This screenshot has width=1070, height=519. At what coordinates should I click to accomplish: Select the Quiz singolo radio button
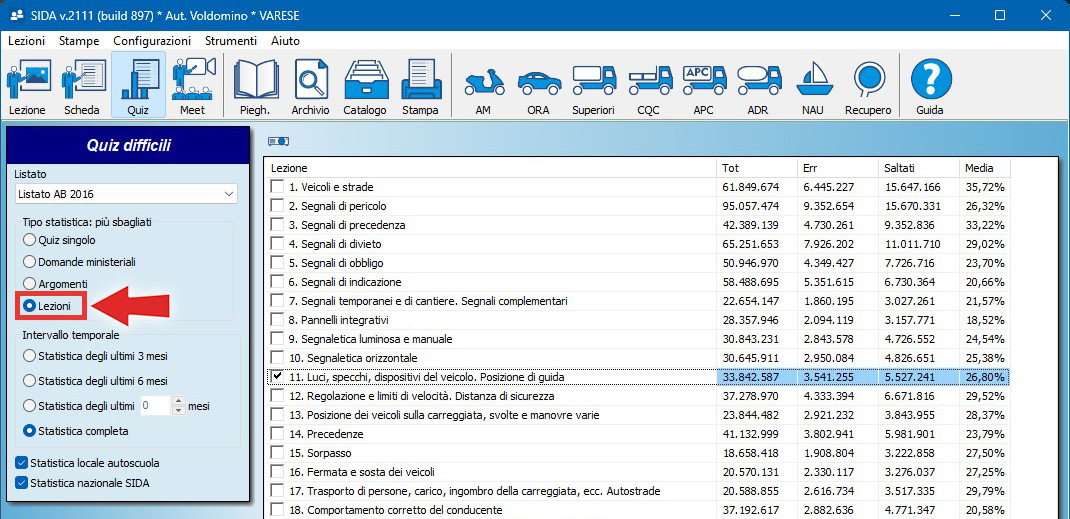point(29,241)
